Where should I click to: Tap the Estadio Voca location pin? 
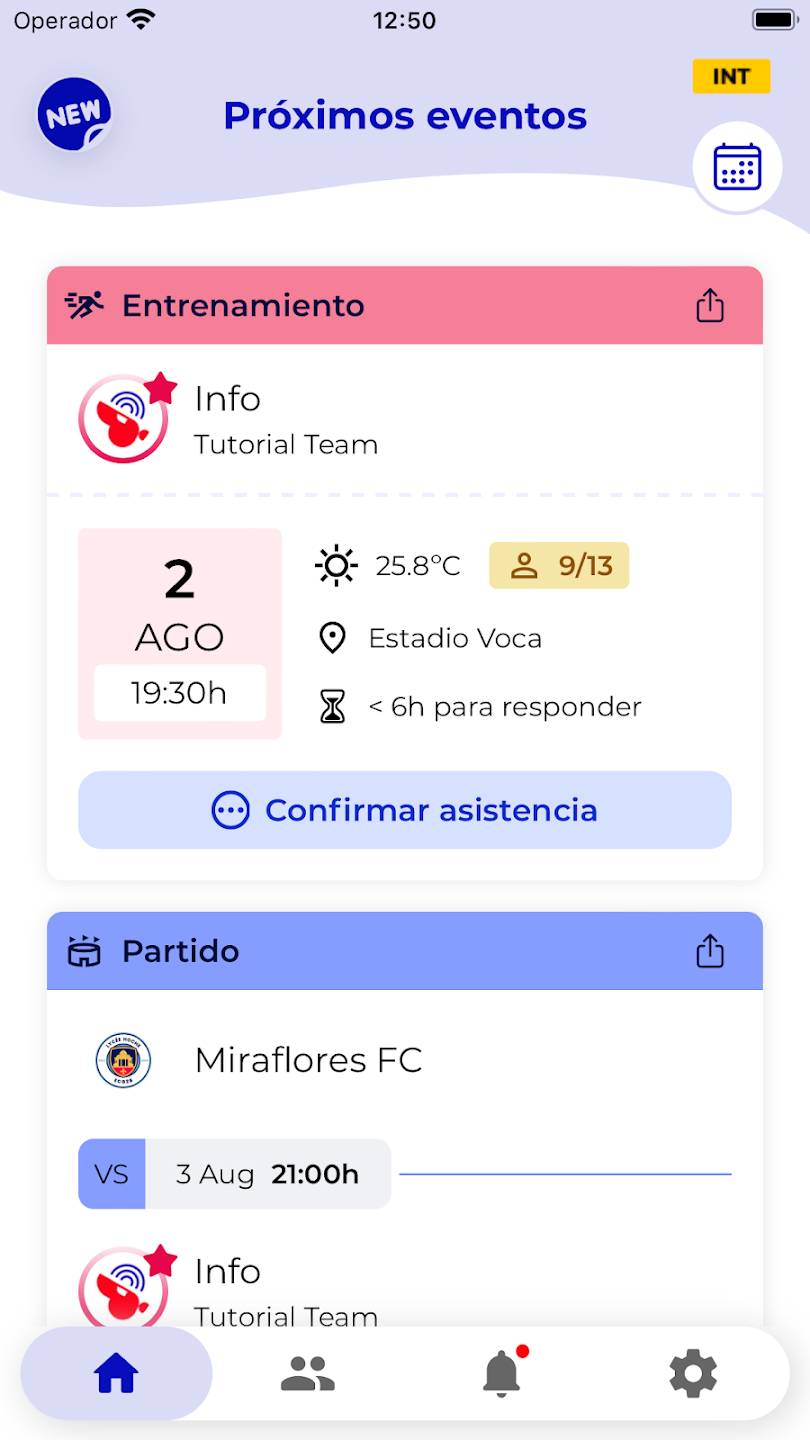[332, 638]
